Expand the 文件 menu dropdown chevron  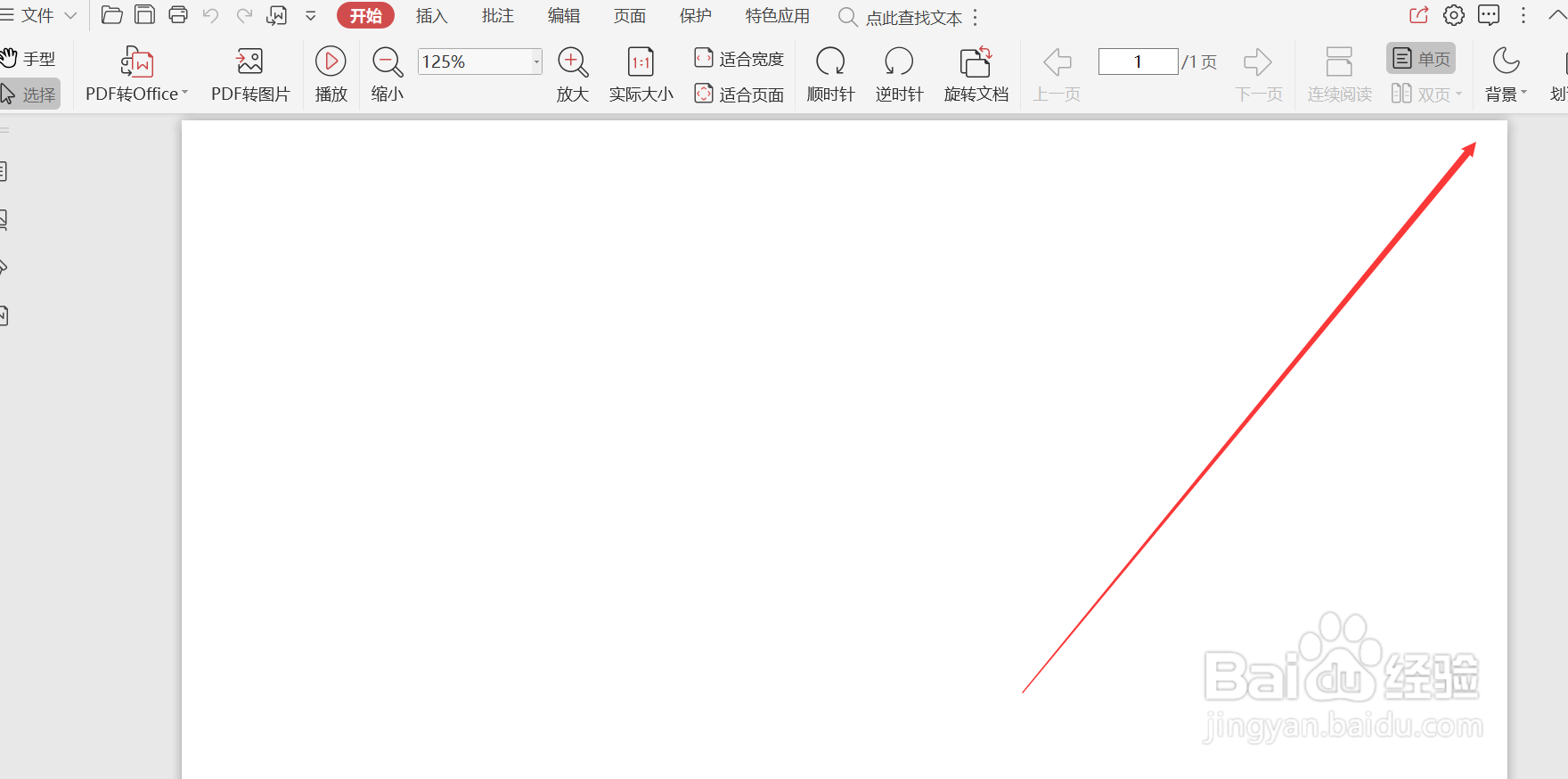71,16
